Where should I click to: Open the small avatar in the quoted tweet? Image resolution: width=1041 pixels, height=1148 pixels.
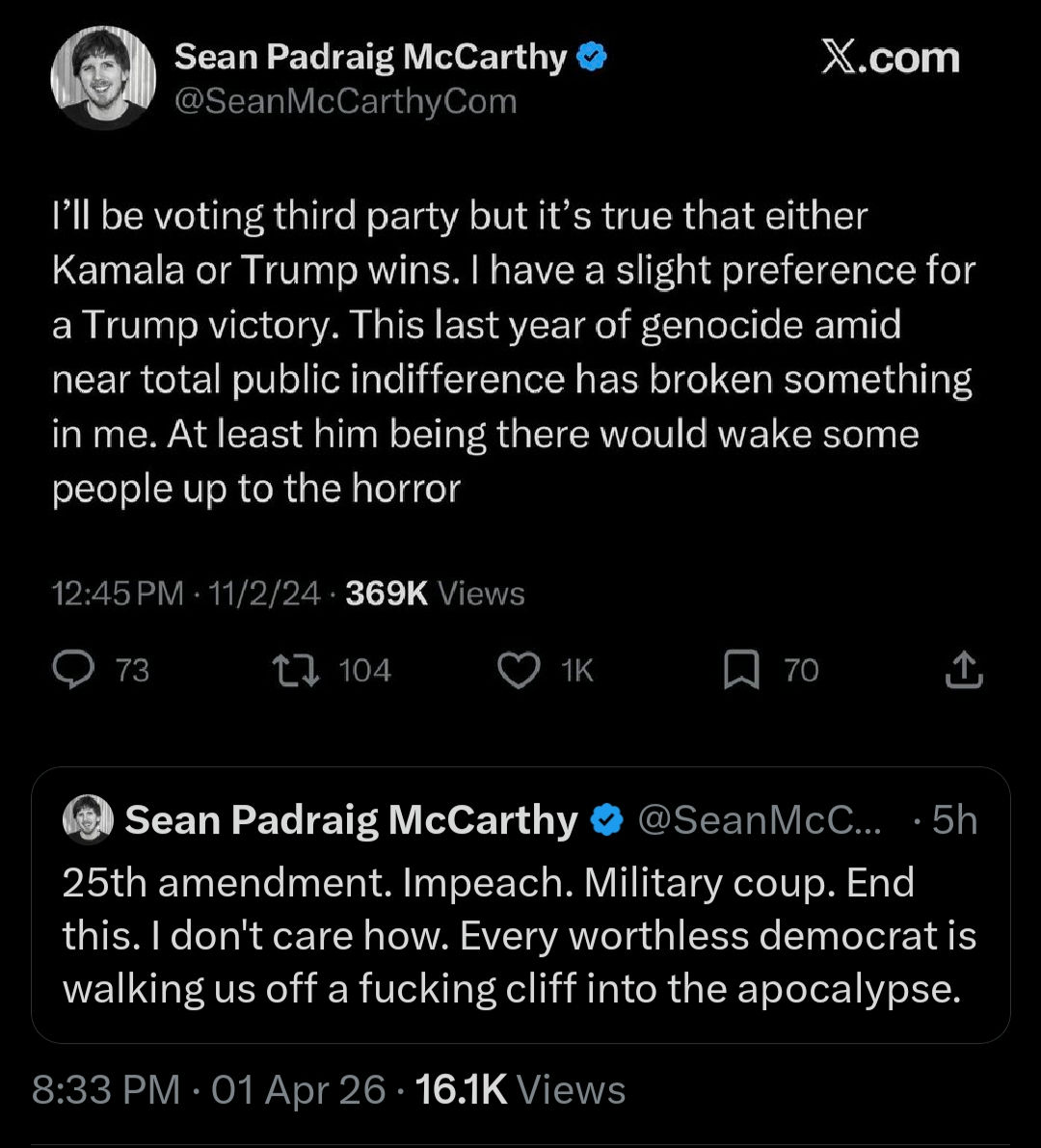pos(88,820)
